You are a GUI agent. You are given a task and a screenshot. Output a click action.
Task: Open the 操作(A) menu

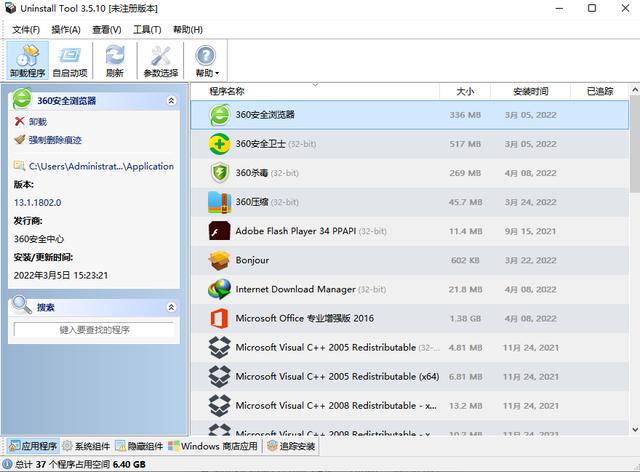coord(66,29)
